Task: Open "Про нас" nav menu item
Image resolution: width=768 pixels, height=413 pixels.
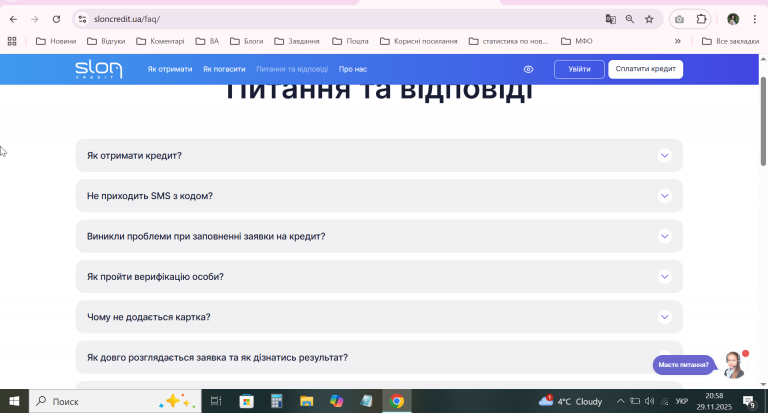Action: [x=353, y=69]
